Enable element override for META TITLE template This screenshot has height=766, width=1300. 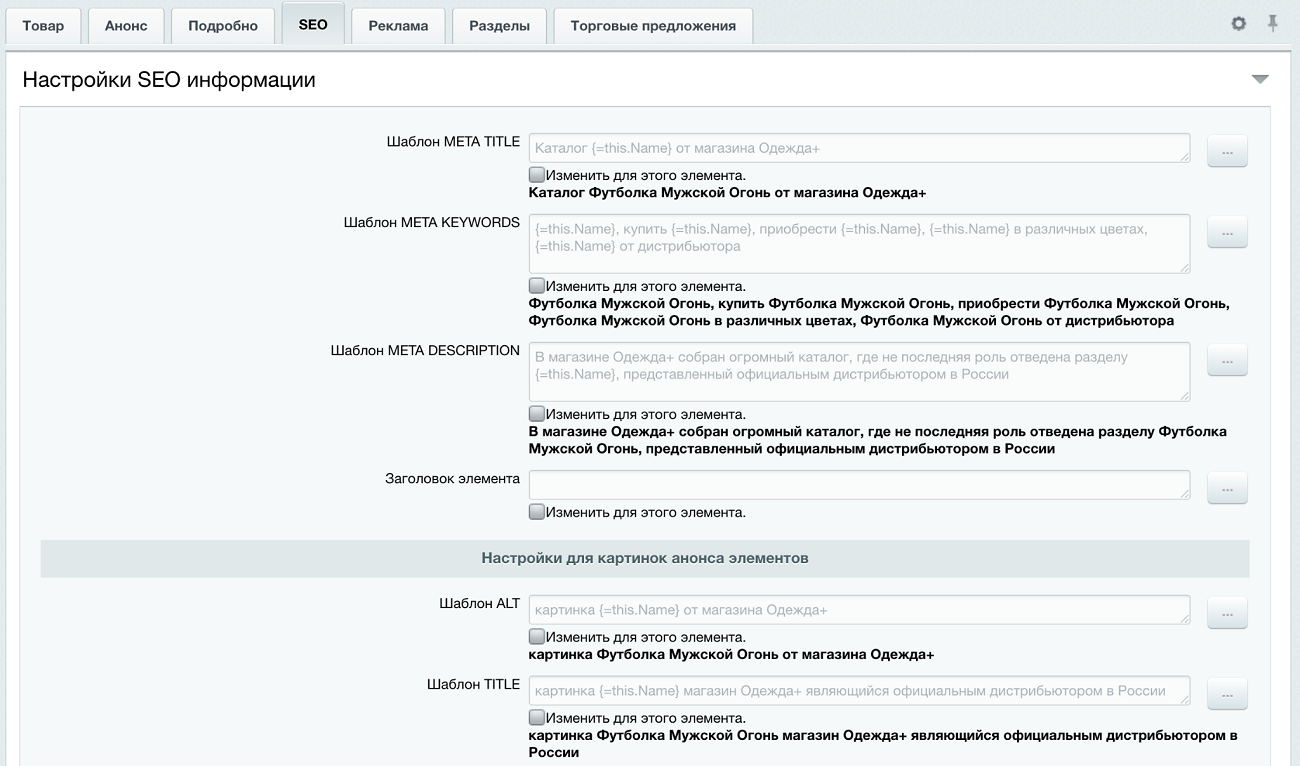pos(536,173)
